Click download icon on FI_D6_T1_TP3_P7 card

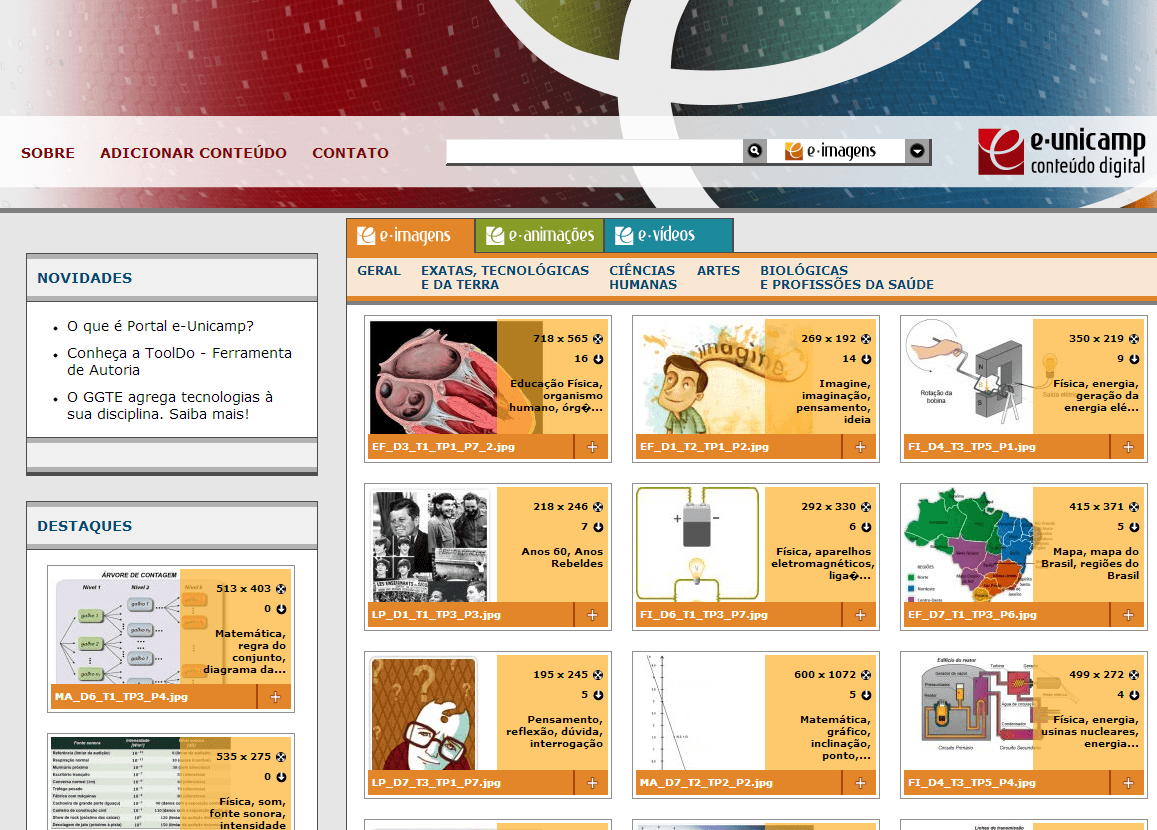click(x=866, y=528)
